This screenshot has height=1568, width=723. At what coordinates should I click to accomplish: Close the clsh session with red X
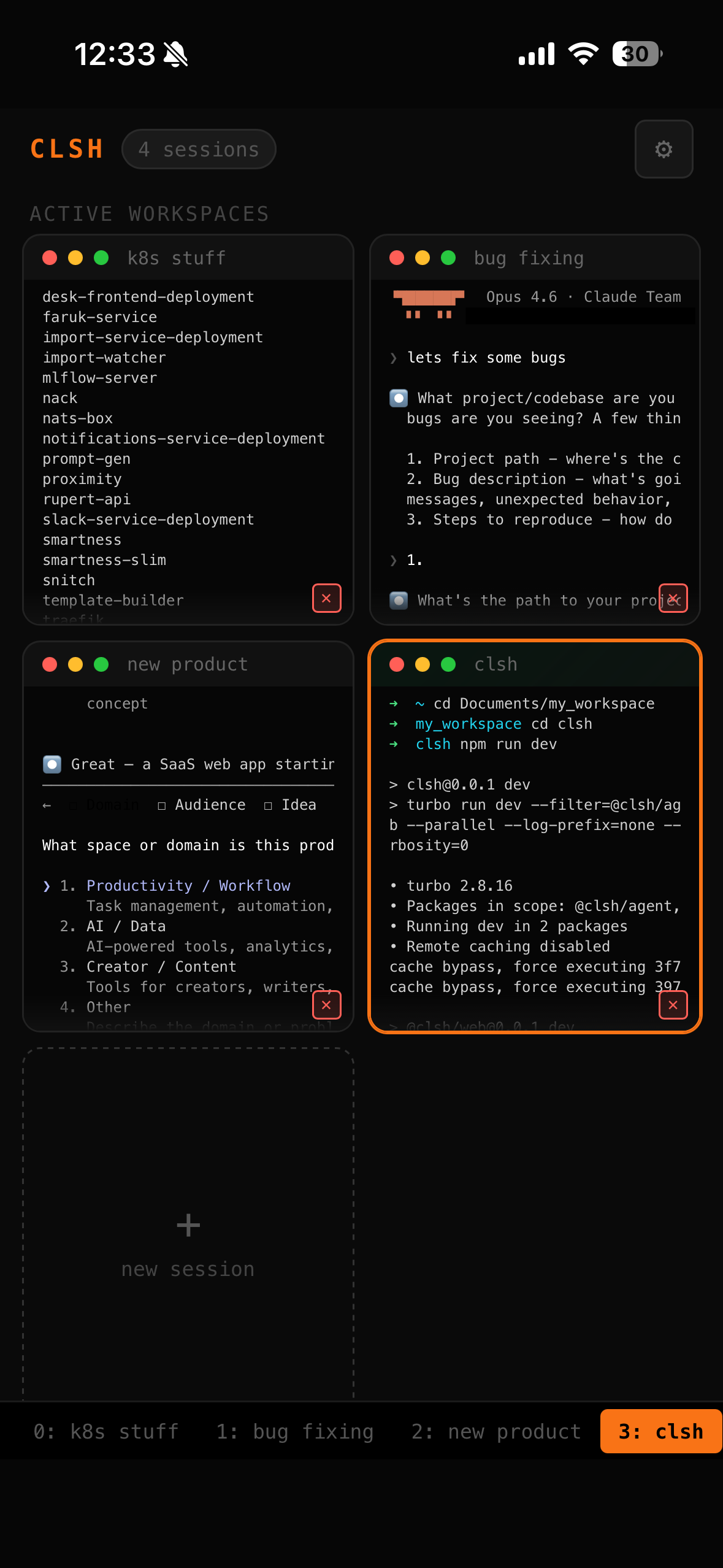673,1005
